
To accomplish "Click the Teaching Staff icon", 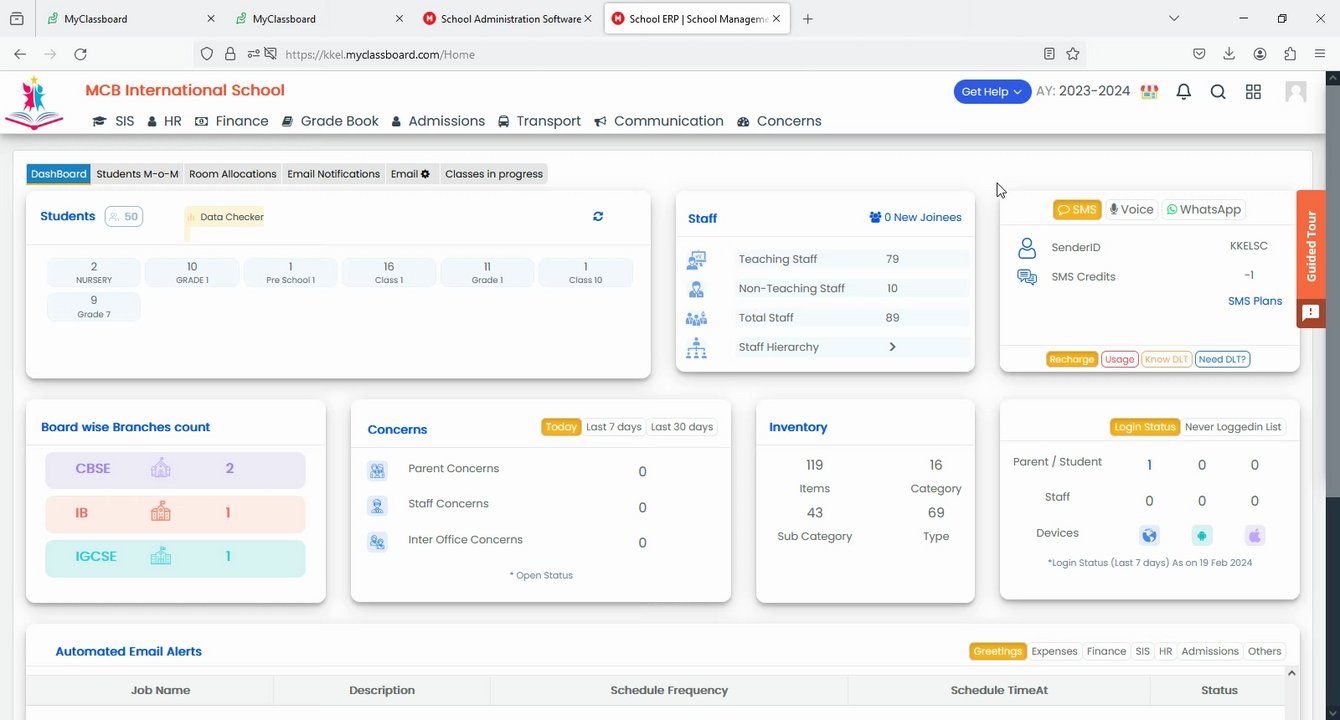I will tap(697, 259).
